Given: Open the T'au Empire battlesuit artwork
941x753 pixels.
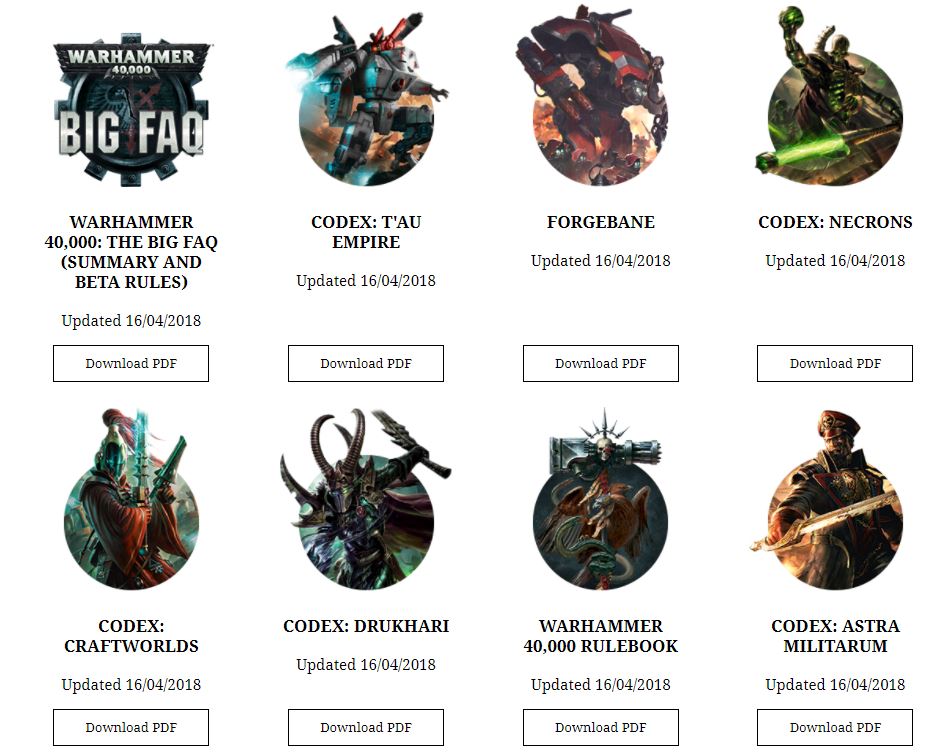Looking at the screenshot, I should [x=366, y=98].
